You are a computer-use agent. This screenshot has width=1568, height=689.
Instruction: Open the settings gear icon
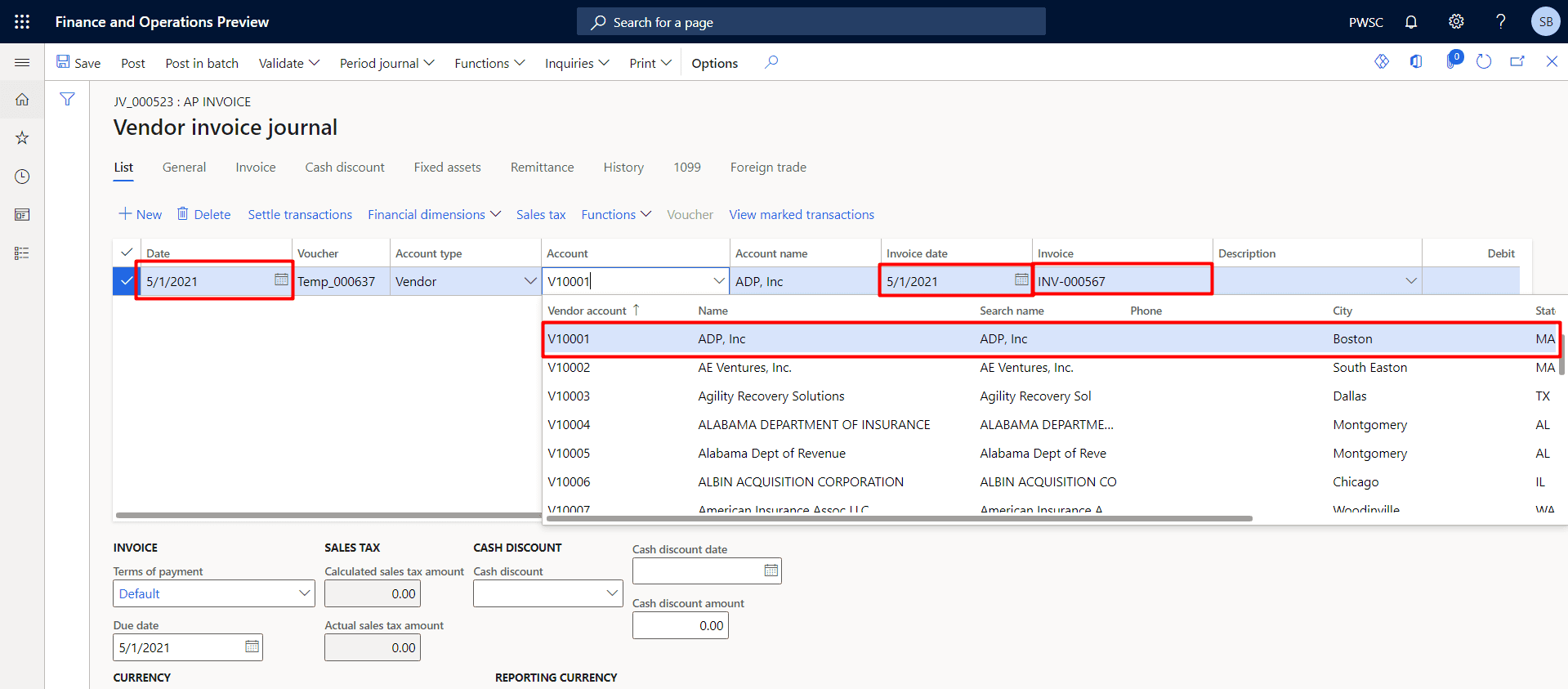(x=1456, y=22)
